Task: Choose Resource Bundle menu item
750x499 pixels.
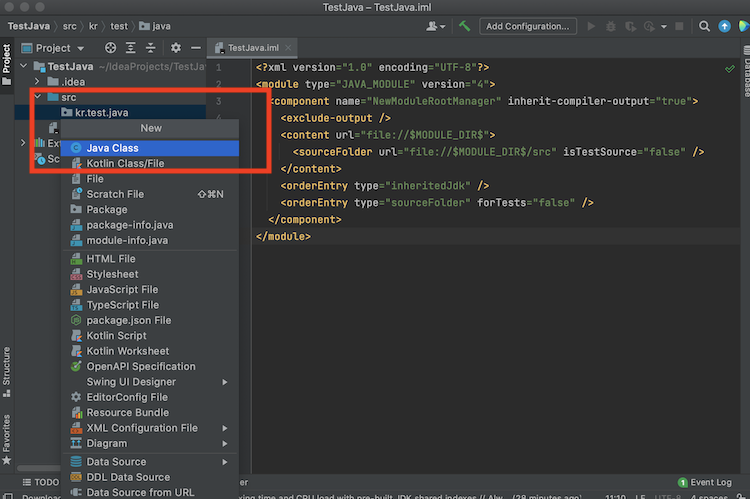Action: [150, 412]
